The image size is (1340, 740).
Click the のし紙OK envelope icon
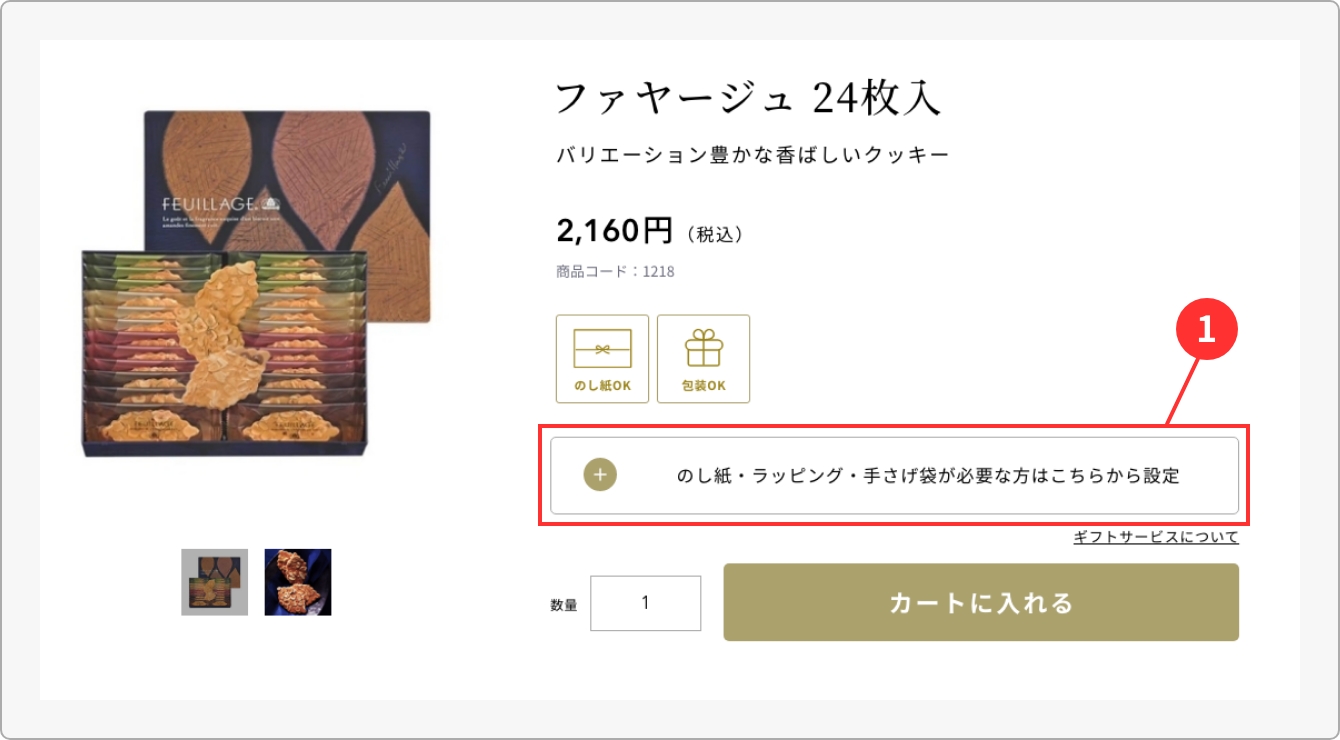point(602,349)
